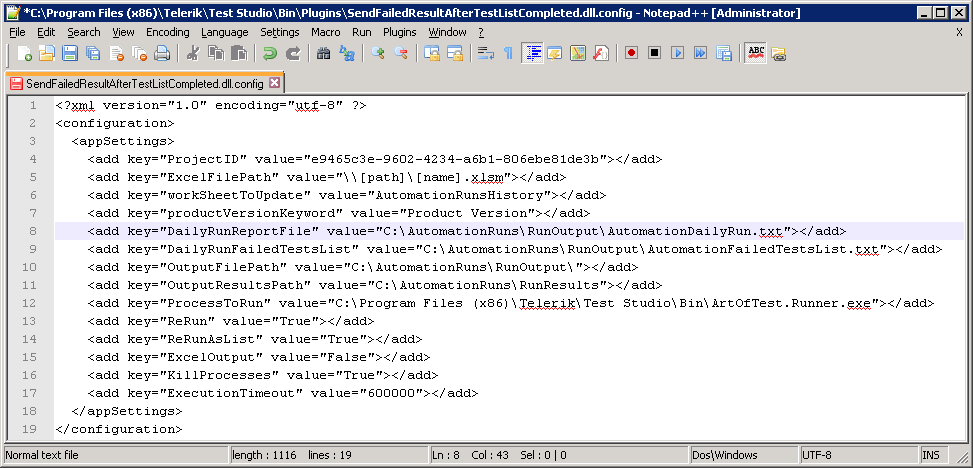Click "ArtOfTest.Runner.exe" on line 12

(x=794, y=303)
